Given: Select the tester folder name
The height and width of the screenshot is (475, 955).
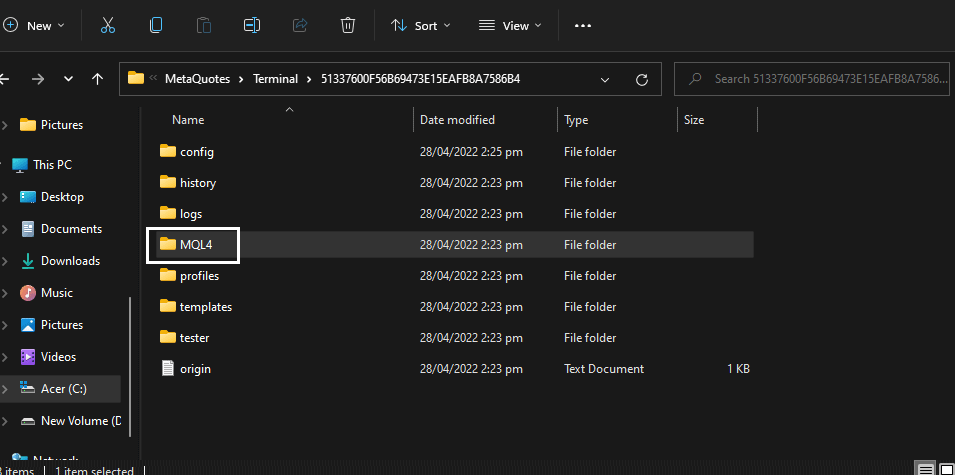Looking at the screenshot, I should (195, 337).
